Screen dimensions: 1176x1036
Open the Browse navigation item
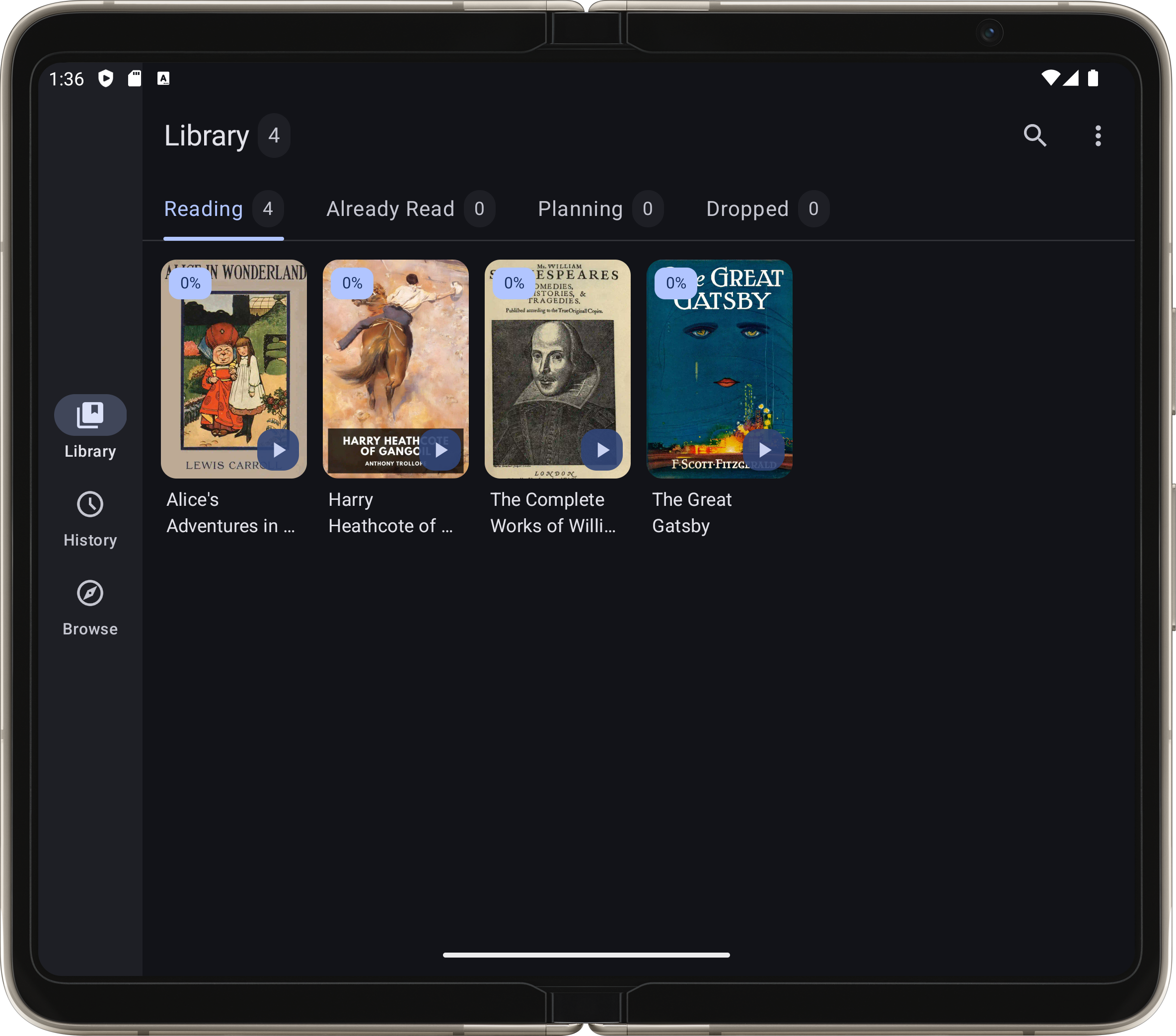(x=90, y=608)
